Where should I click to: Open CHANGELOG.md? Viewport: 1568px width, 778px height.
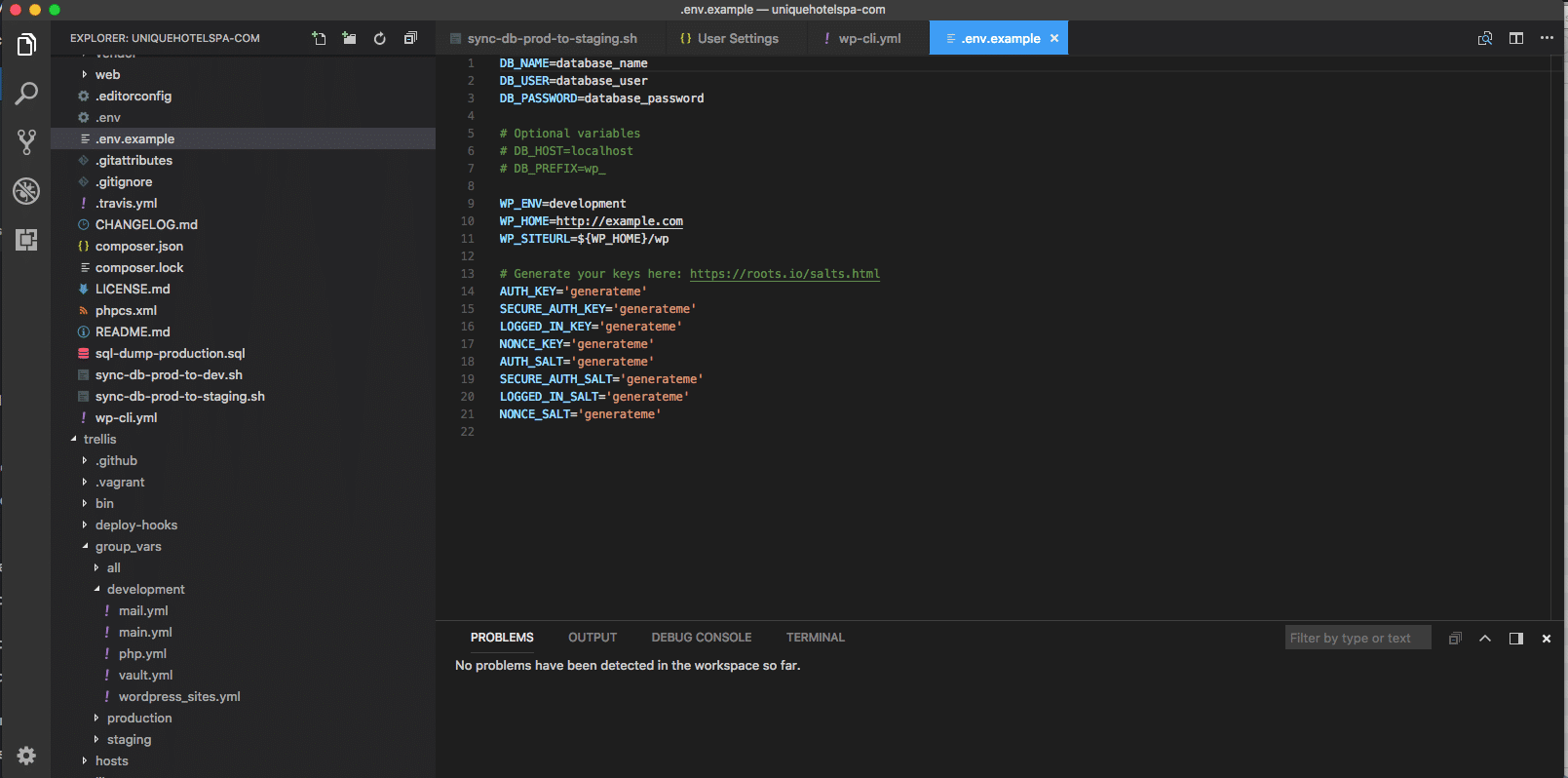pos(244,224)
